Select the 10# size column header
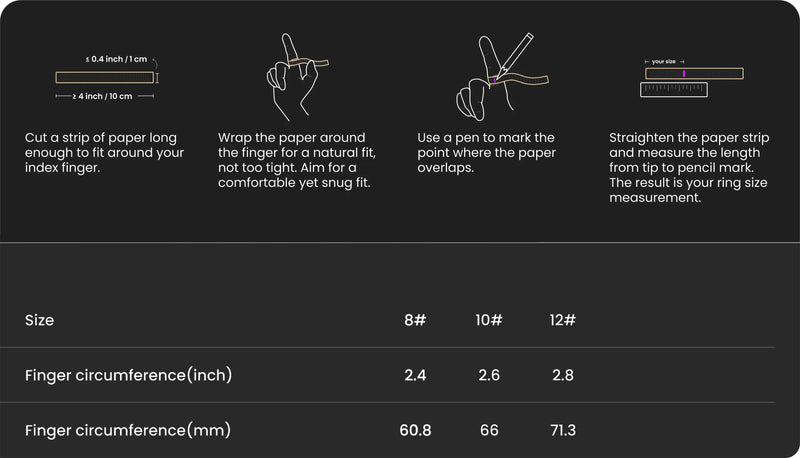 (x=490, y=320)
